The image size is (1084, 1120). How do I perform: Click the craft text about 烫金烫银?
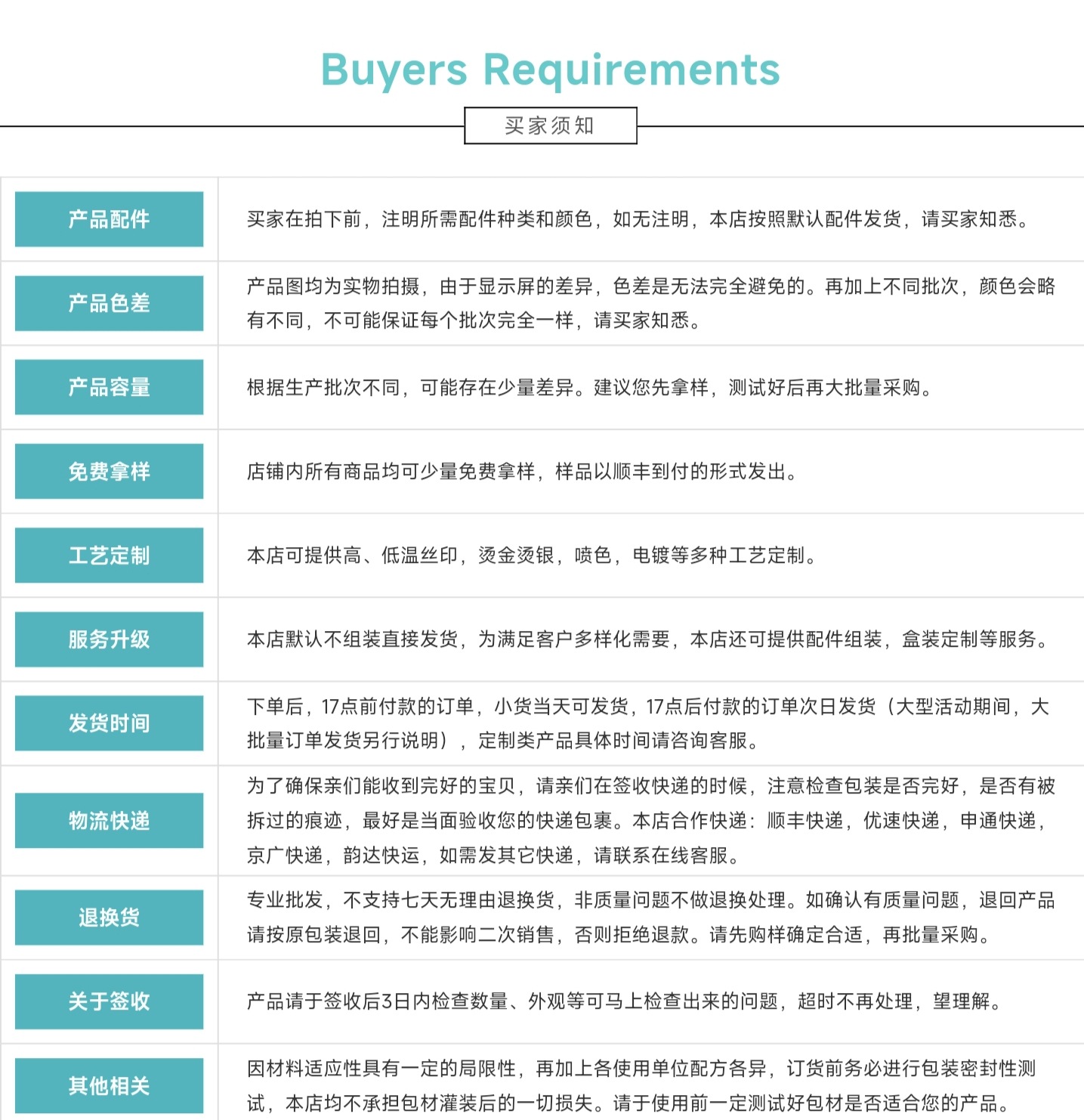pyautogui.click(x=531, y=555)
